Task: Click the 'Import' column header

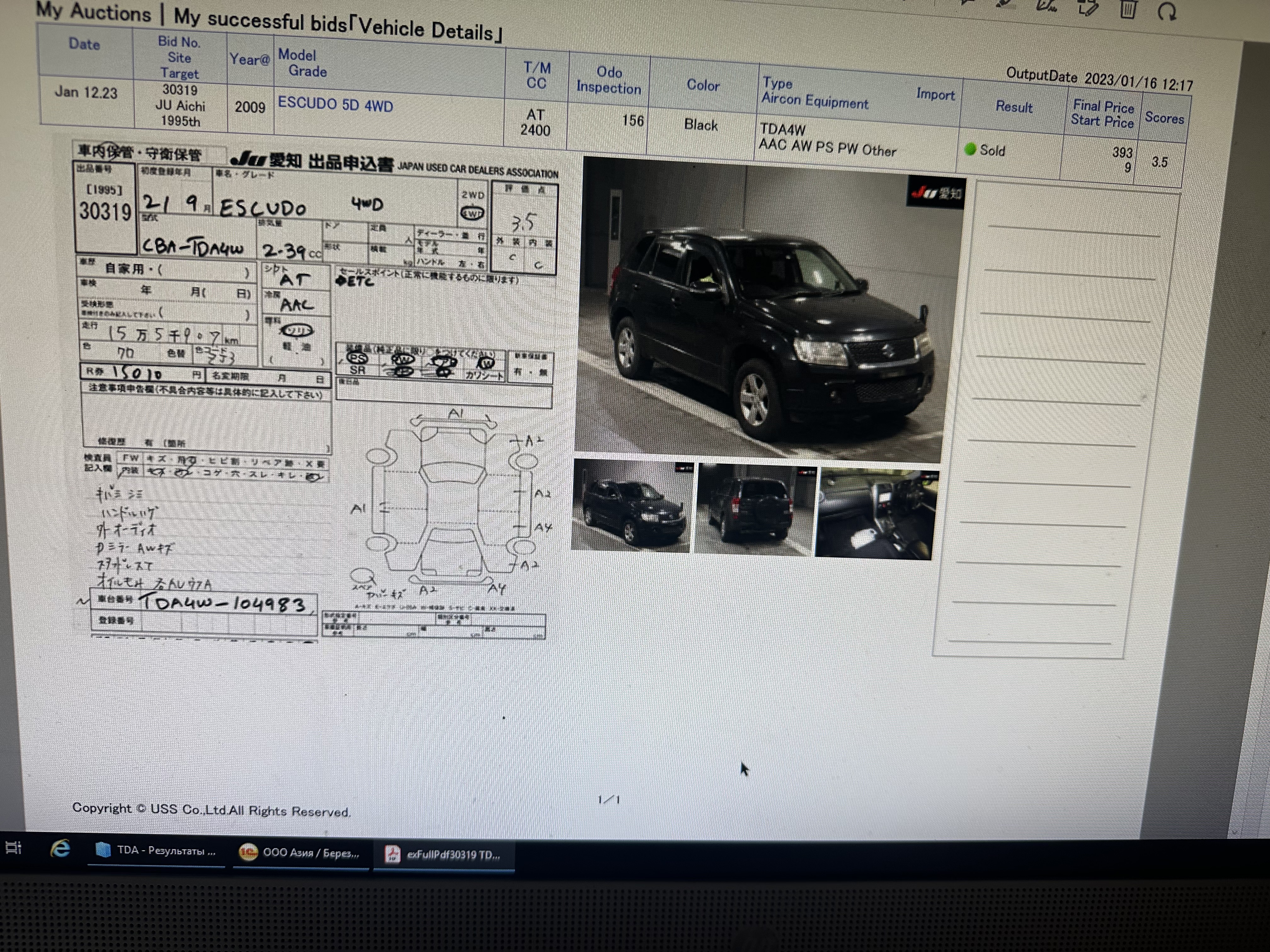Action: 935,94
